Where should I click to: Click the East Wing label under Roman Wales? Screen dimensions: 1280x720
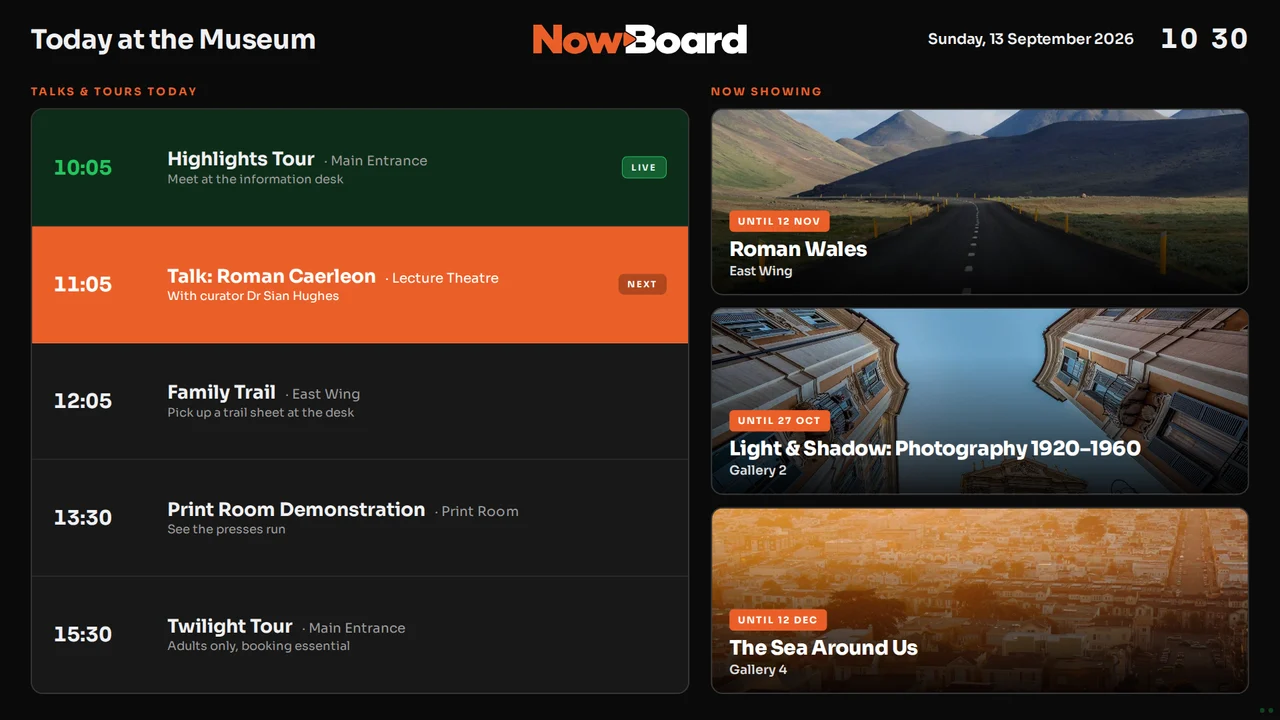point(761,271)
